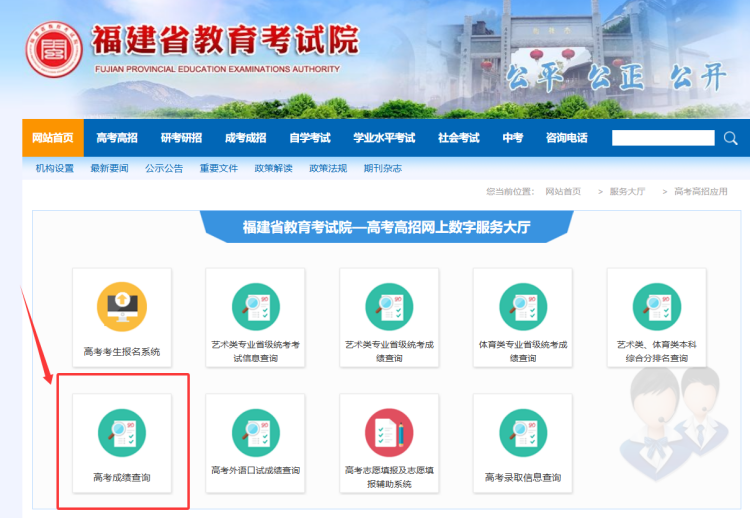Click 高考高招应用 in the breadcrumb
Screen dimensions: 750x518
pos(701,191)
